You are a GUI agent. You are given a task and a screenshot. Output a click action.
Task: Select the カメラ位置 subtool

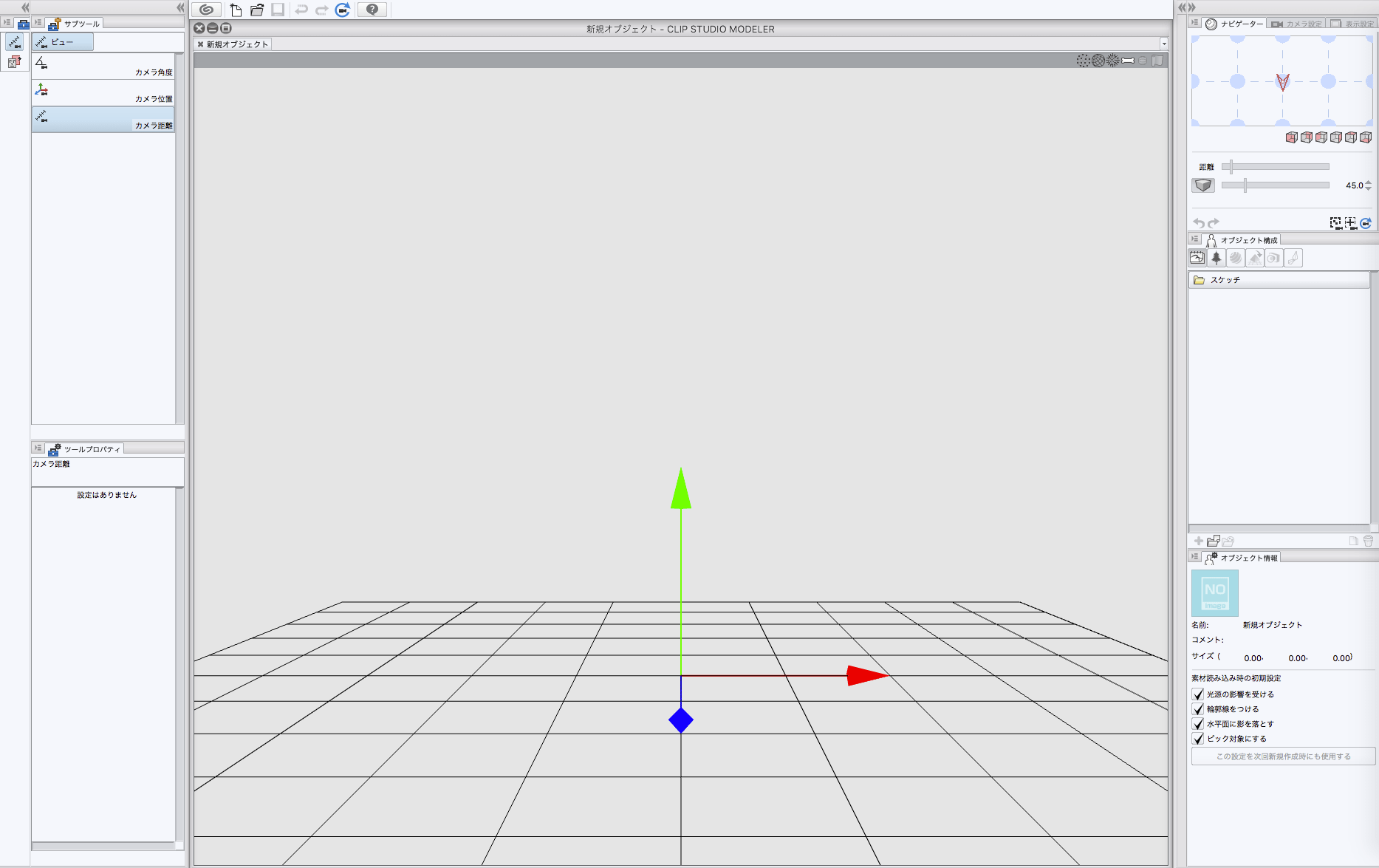click(103, 92)
